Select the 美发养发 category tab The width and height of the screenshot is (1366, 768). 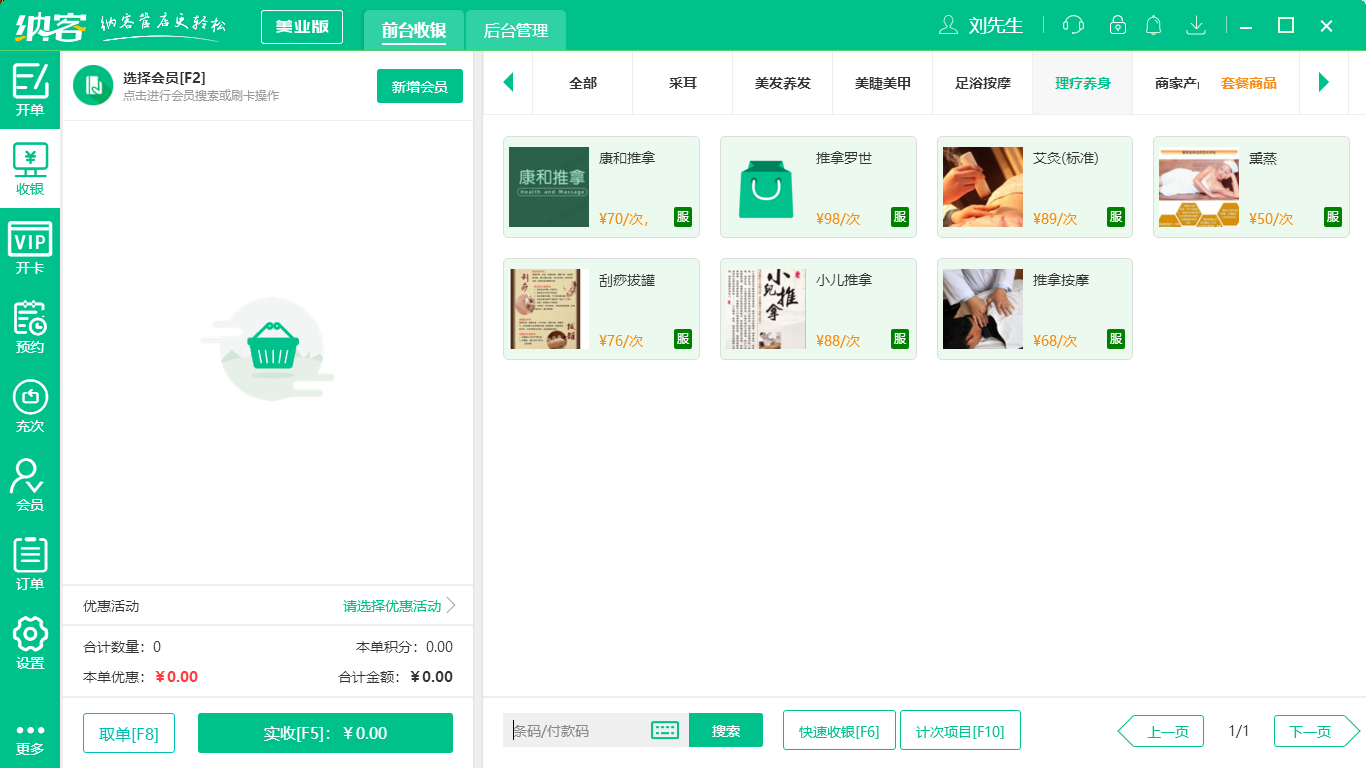783,83
